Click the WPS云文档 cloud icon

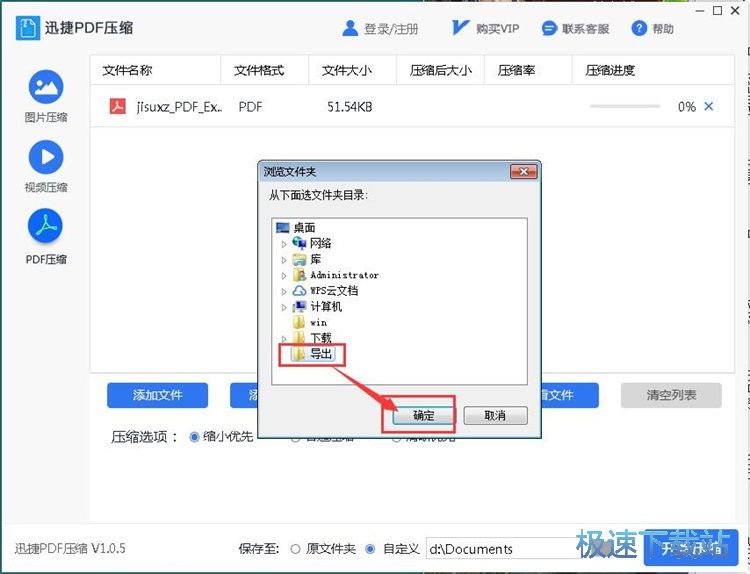299,291
